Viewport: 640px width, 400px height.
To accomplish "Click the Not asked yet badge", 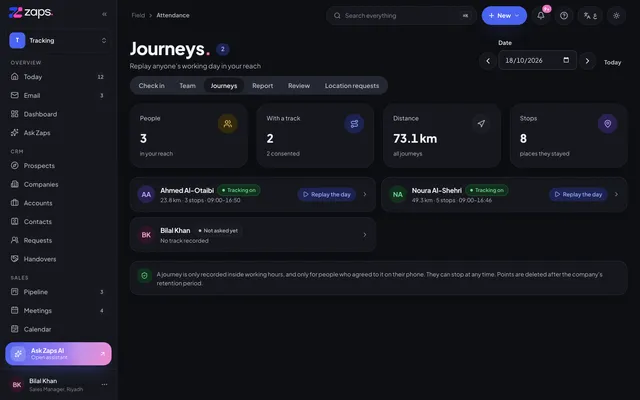I will click(x=218, y=231).
